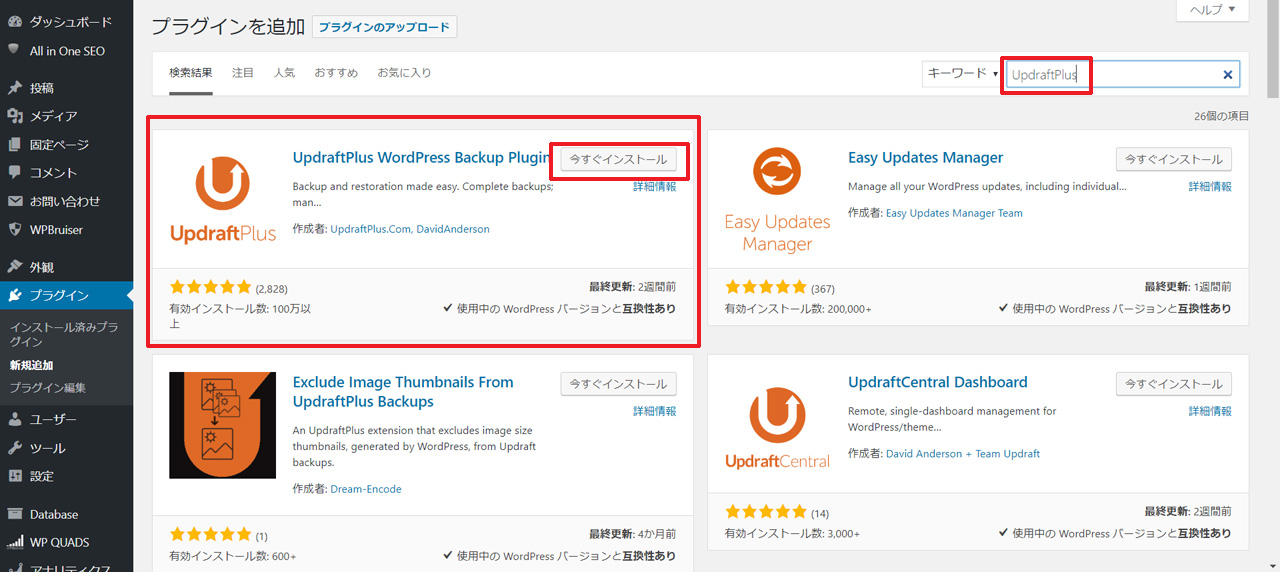Viewport: 1280px width, 572px height.
Task: Open the Dashboard icon in sidebar
Action: pyautogui.click(x=15, y=21)
